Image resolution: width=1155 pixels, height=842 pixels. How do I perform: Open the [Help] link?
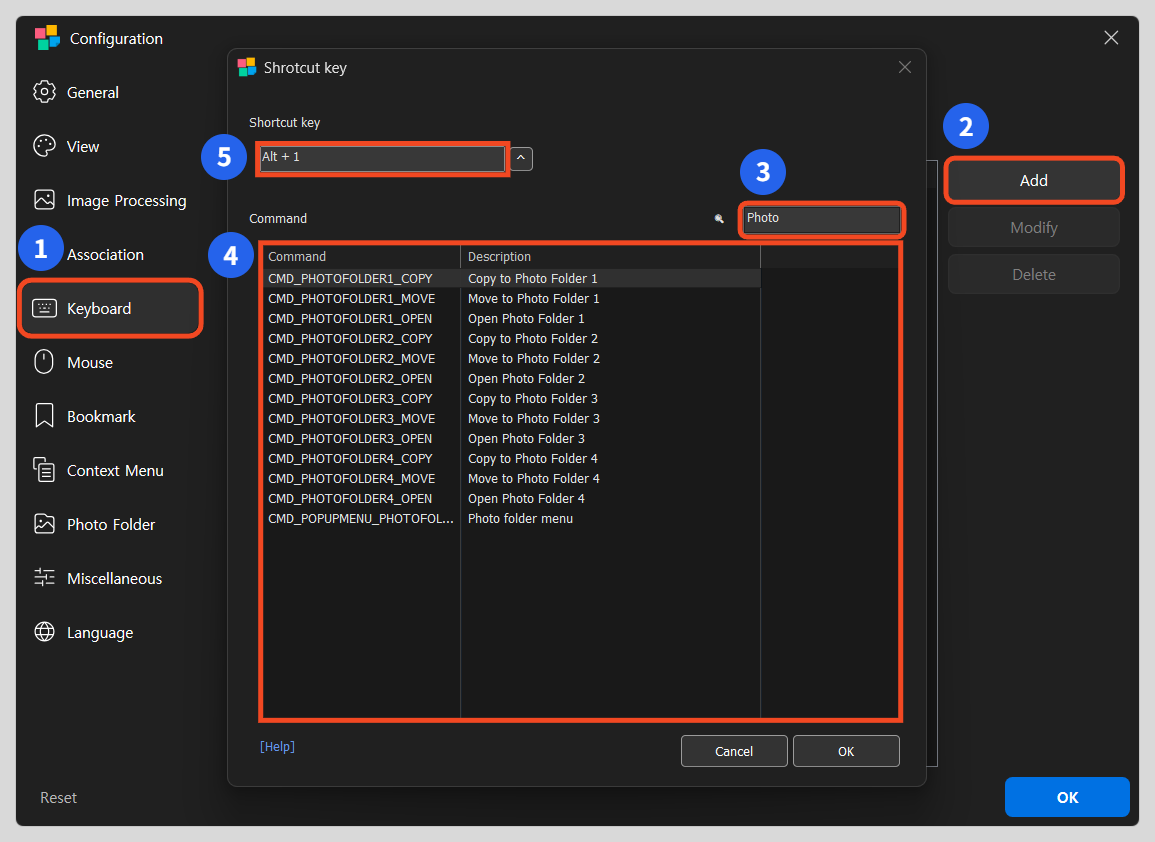[277, 746]
